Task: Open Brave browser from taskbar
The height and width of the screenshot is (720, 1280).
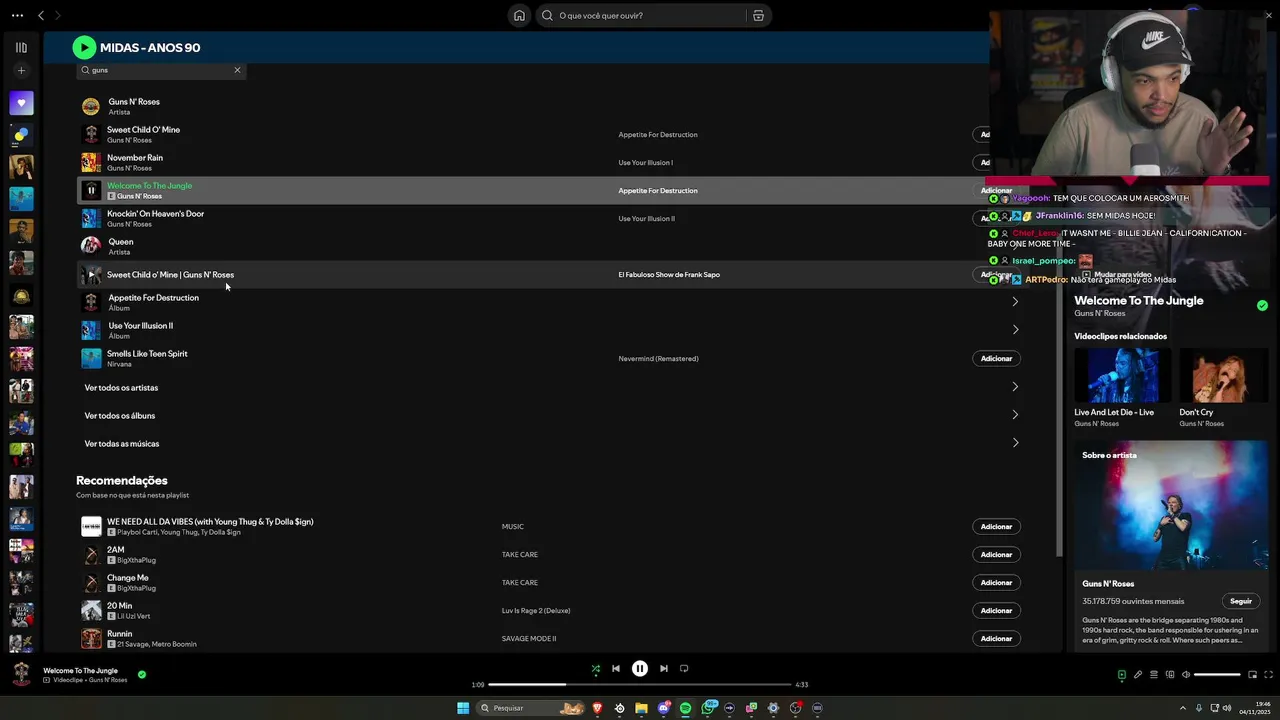Action: coord(597,708)
